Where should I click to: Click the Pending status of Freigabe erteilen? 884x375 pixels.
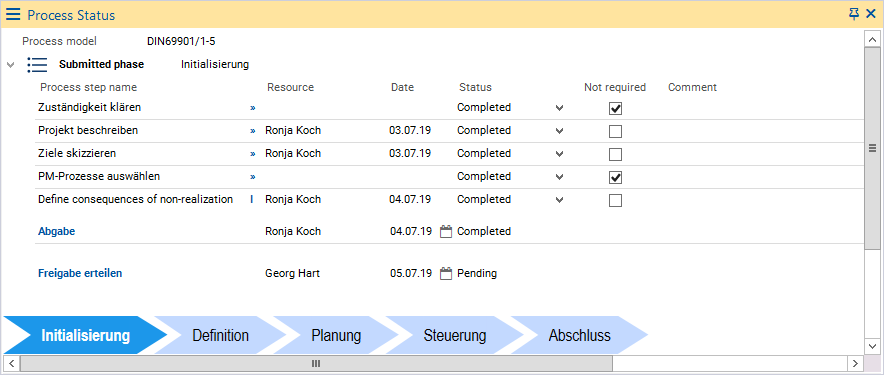477,273
